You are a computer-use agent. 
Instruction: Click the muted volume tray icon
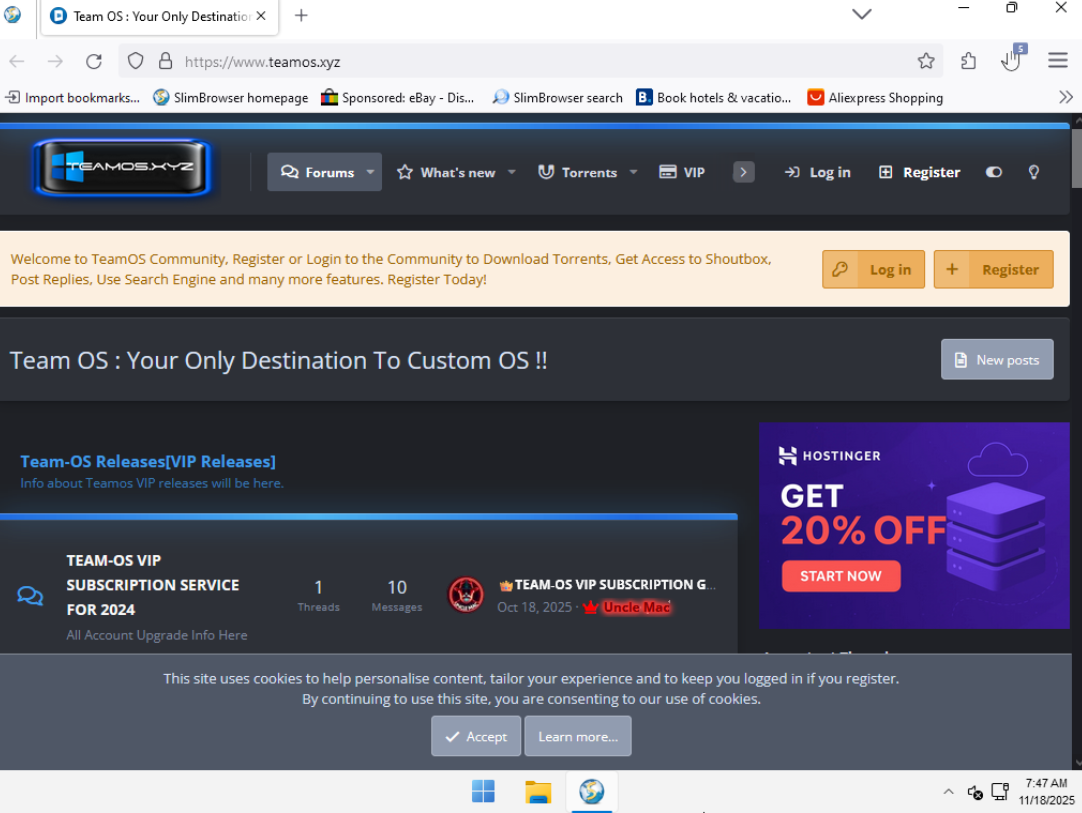click(x=974, y=792)
